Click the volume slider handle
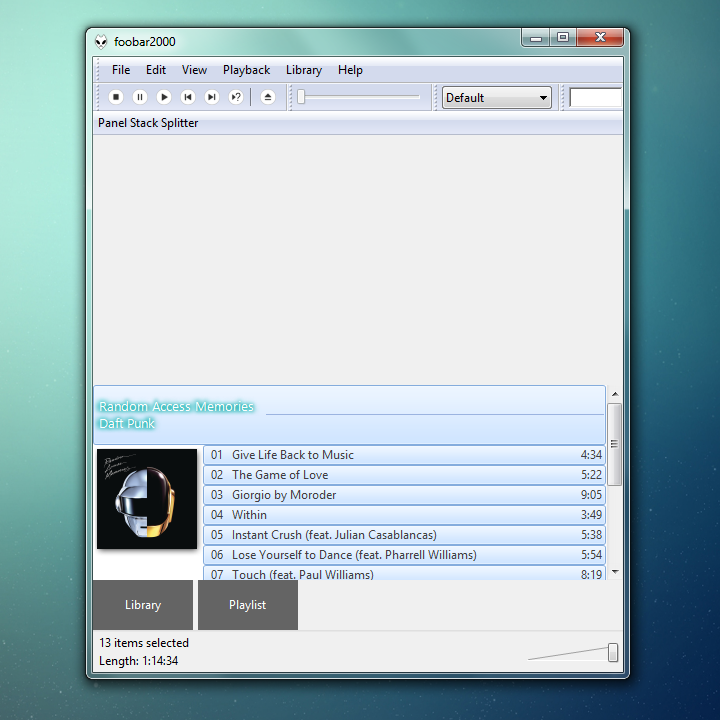The height and width of the screenshot is (720, 720). click(613, 652)
